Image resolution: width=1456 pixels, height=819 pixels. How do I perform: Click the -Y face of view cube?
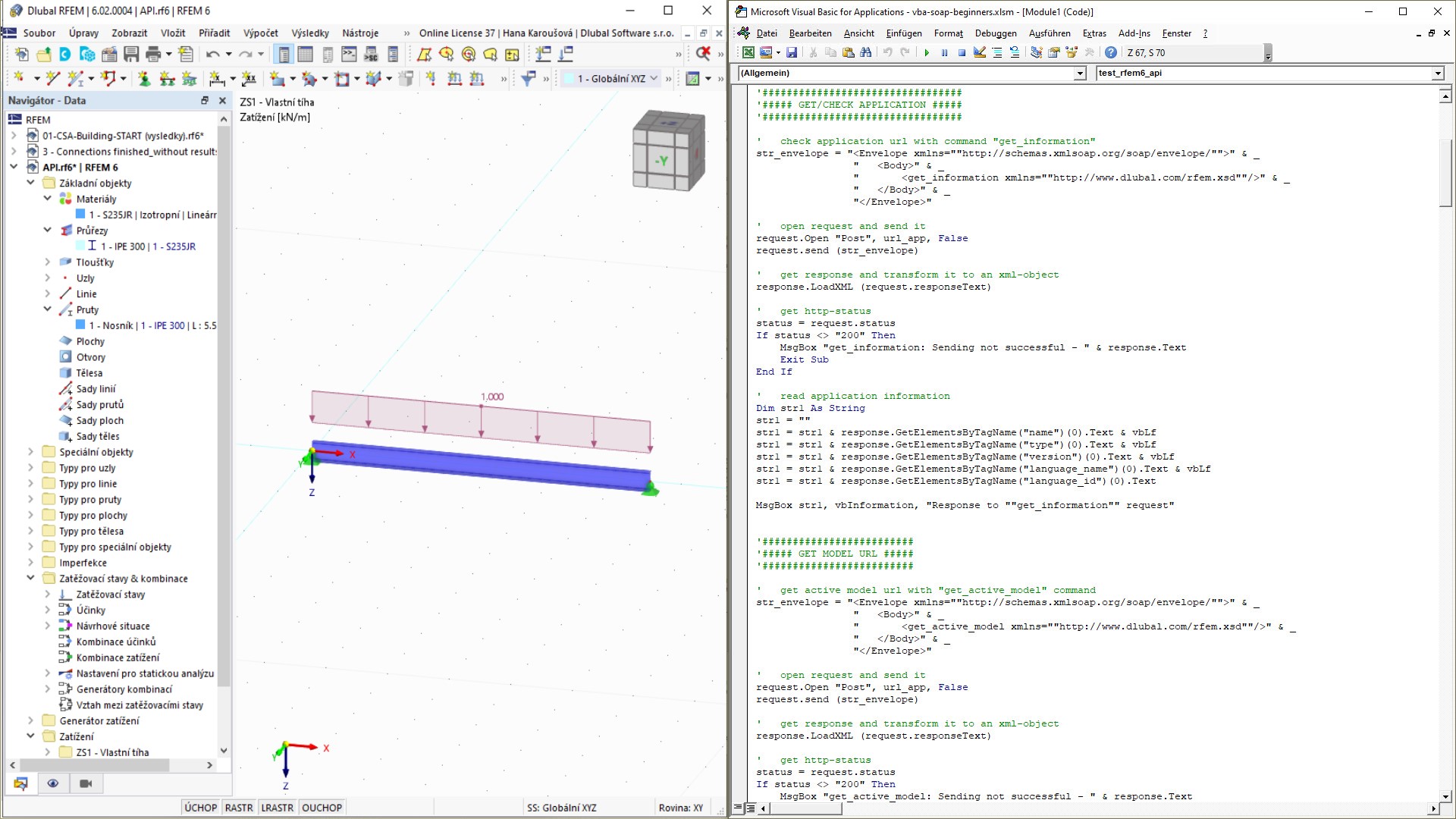click(661, 160)
